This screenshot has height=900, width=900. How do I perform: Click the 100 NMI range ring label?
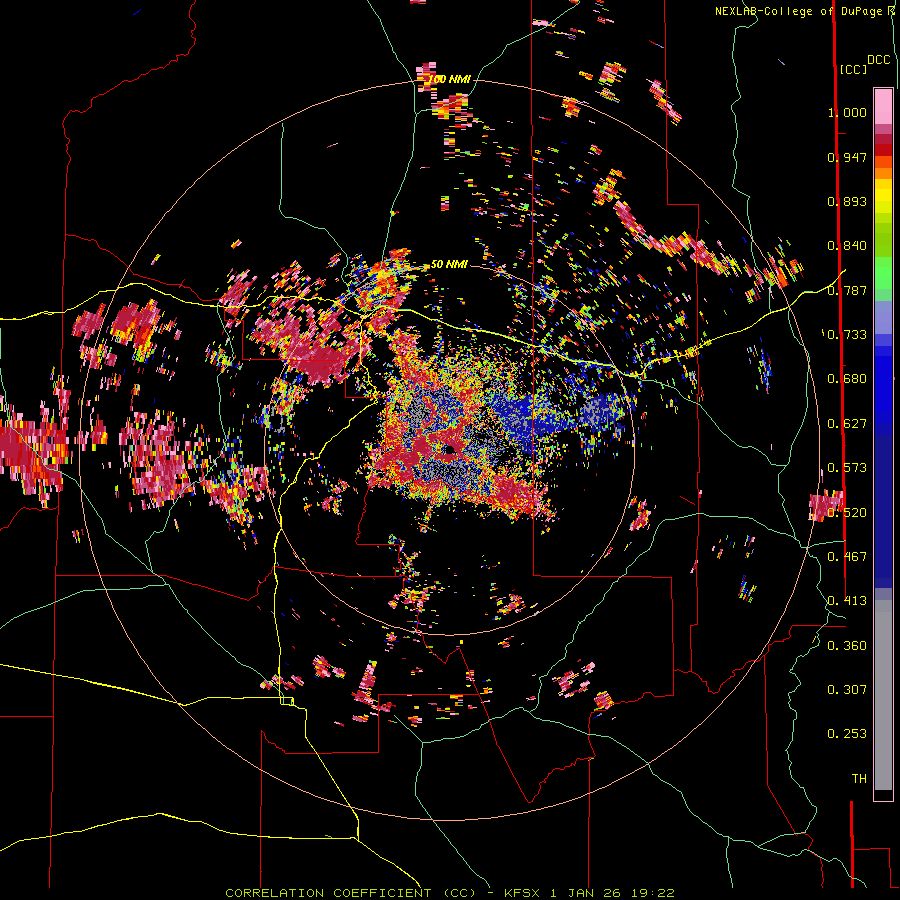point(449,79)
